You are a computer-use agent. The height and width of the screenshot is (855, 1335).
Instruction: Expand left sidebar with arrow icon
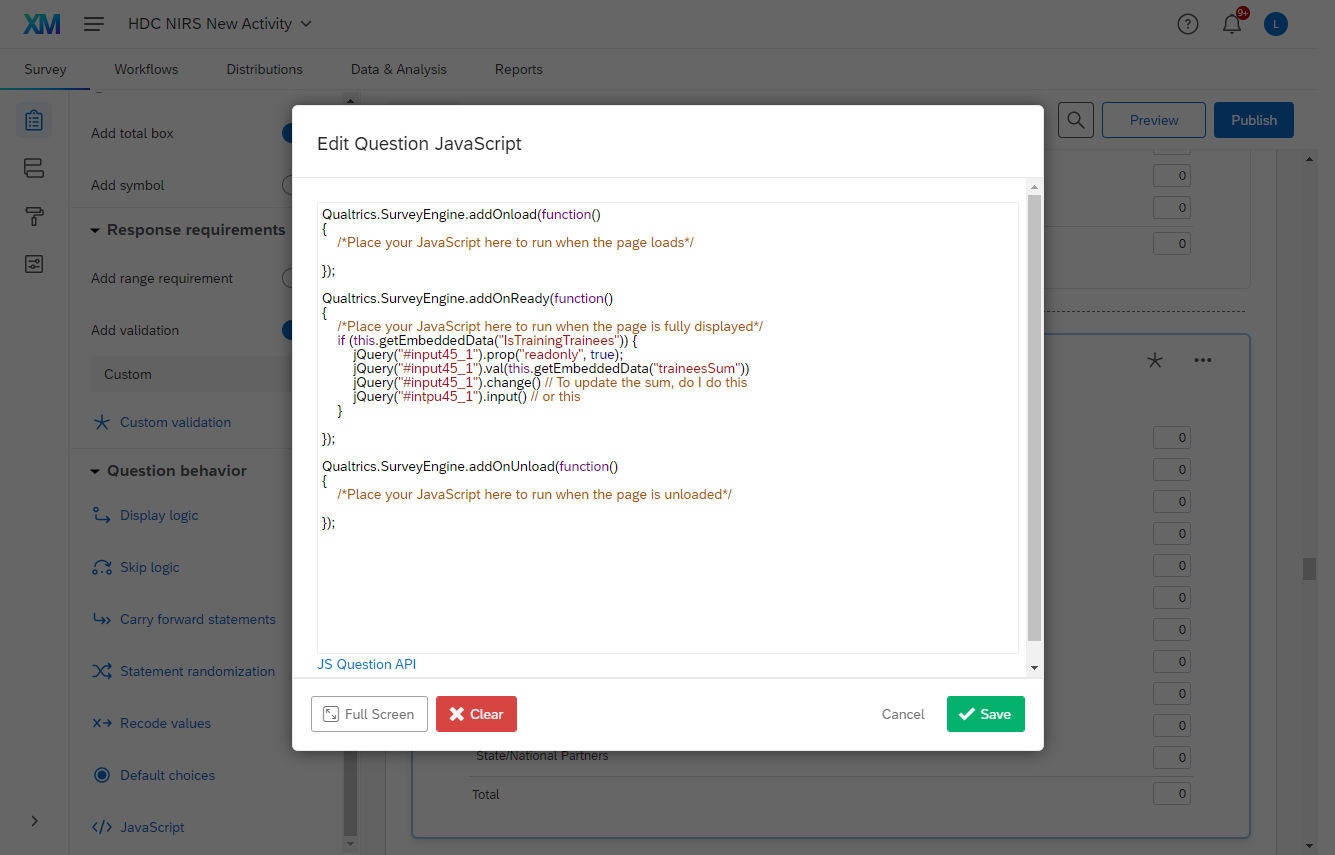[x=34, y=821]
